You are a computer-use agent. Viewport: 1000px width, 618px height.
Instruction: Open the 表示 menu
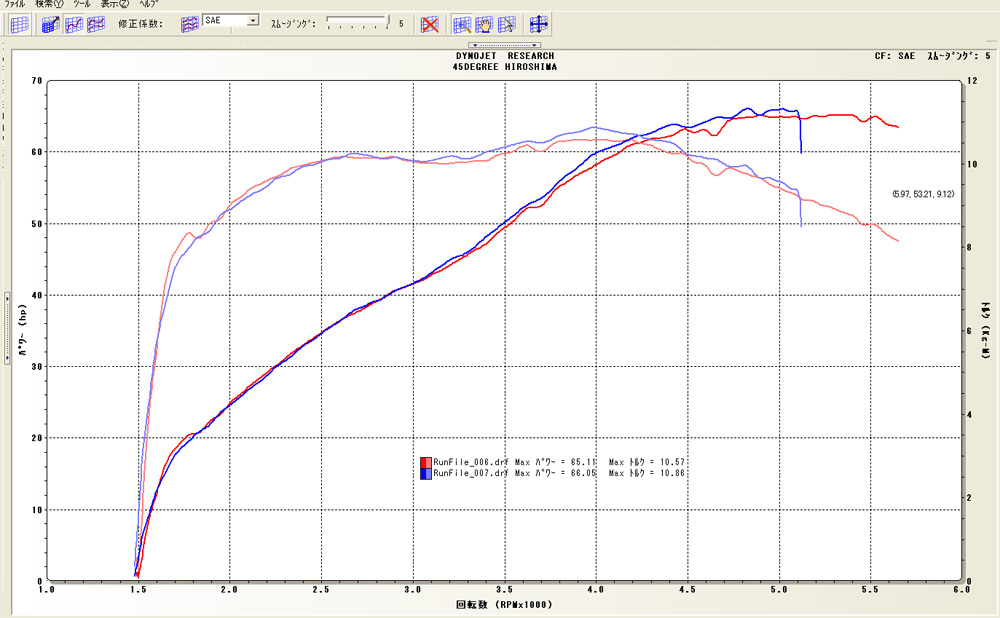point(116,5)
